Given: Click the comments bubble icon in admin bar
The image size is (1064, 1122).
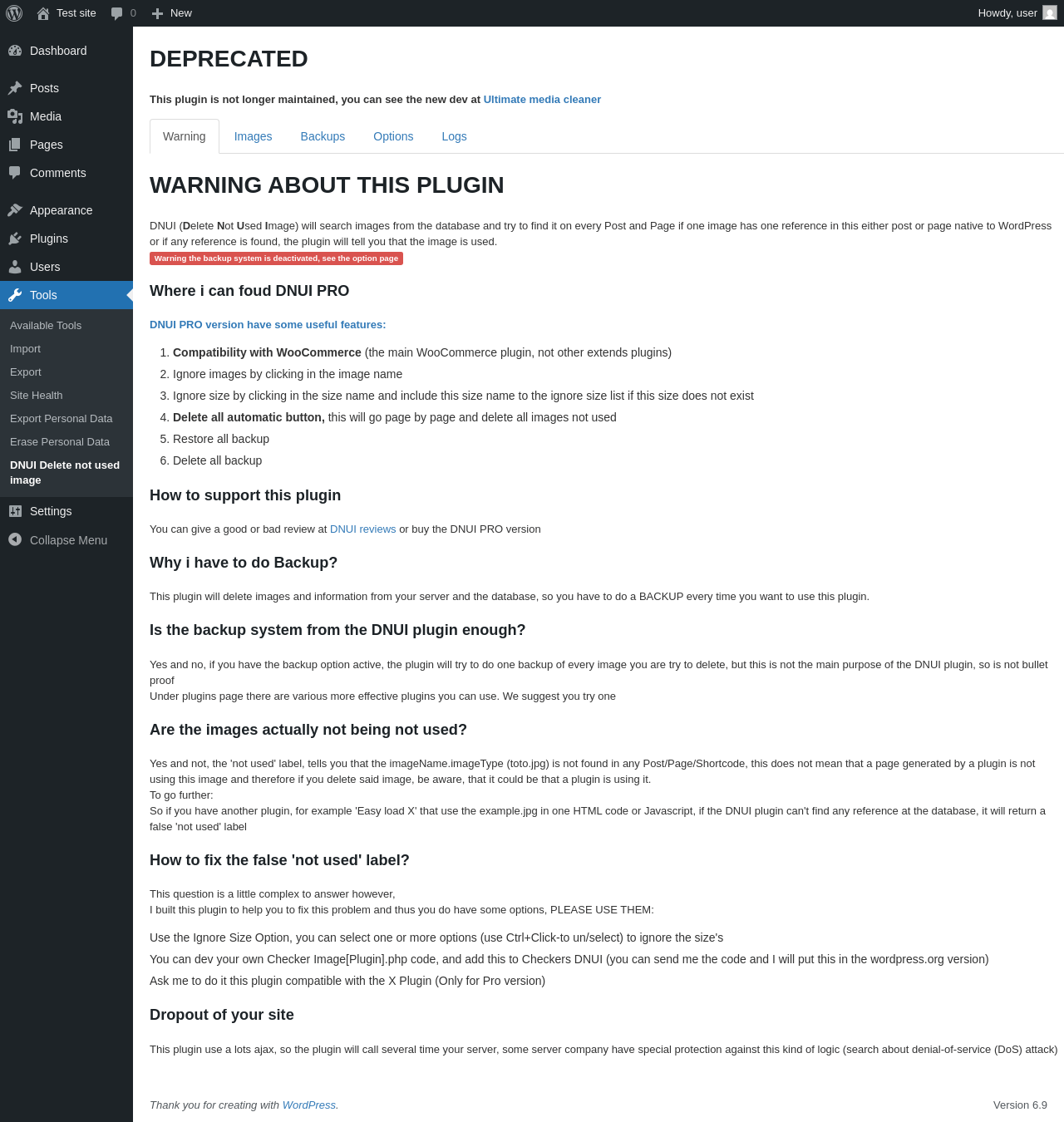Looking at the screenshot, I should click(117, 13).
